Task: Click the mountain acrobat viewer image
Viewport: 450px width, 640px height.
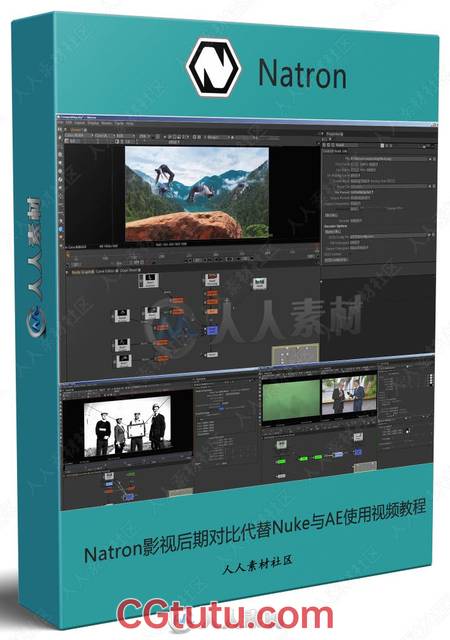Action: coord(197,192)
